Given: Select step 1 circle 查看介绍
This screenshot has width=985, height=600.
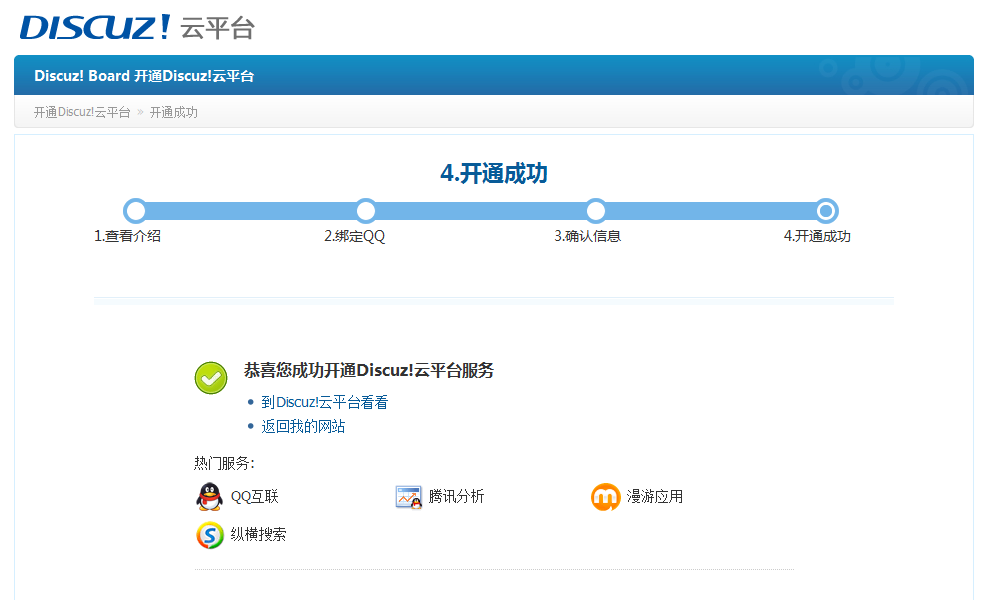Looking at the screenshot, I should [135, 211].
